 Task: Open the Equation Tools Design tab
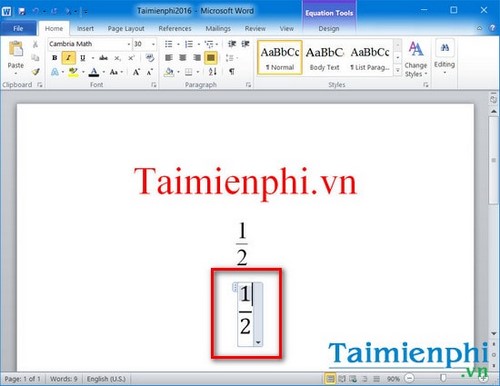329,29
